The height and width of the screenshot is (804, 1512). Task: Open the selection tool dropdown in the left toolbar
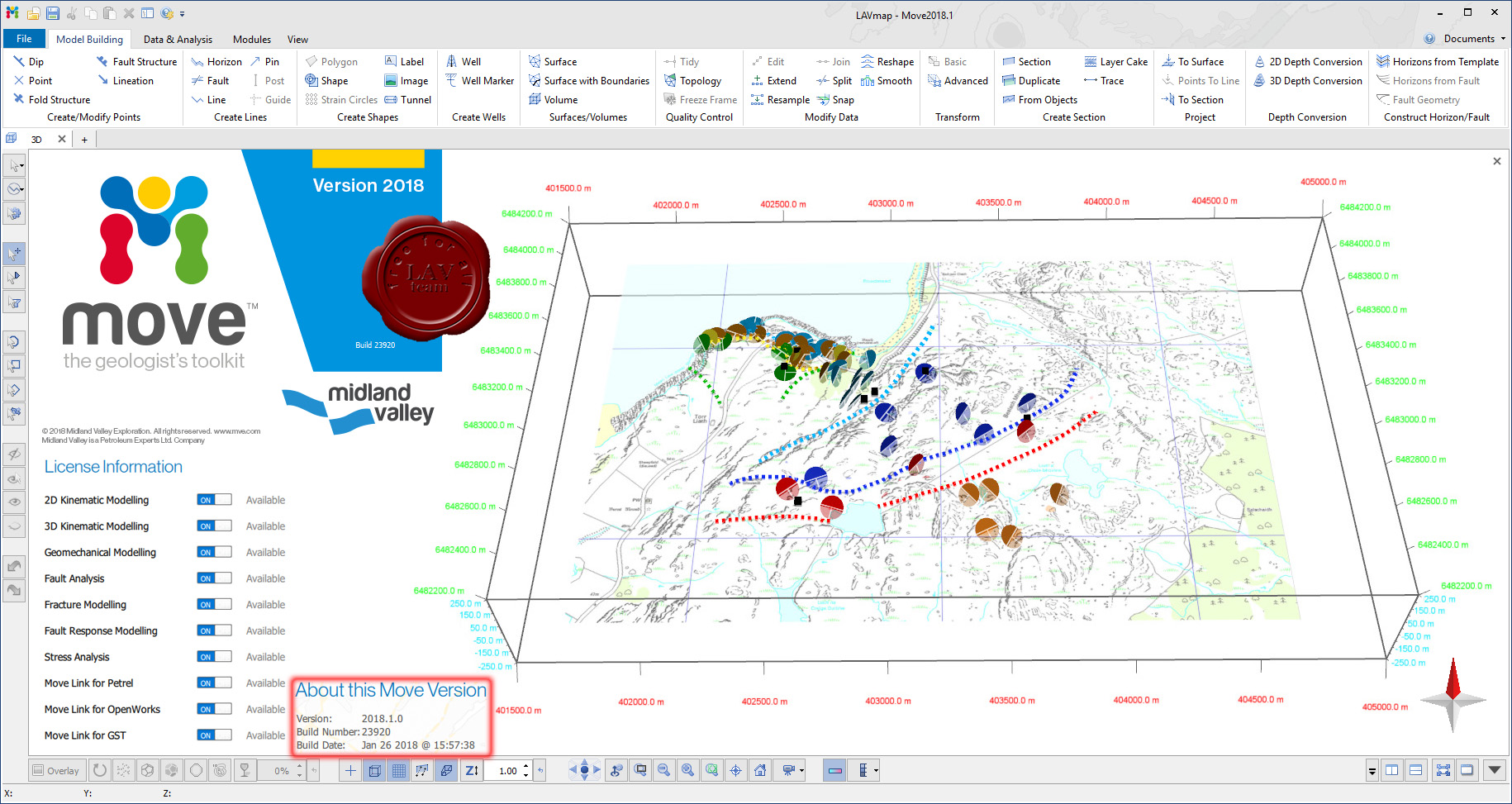[21, 165]
